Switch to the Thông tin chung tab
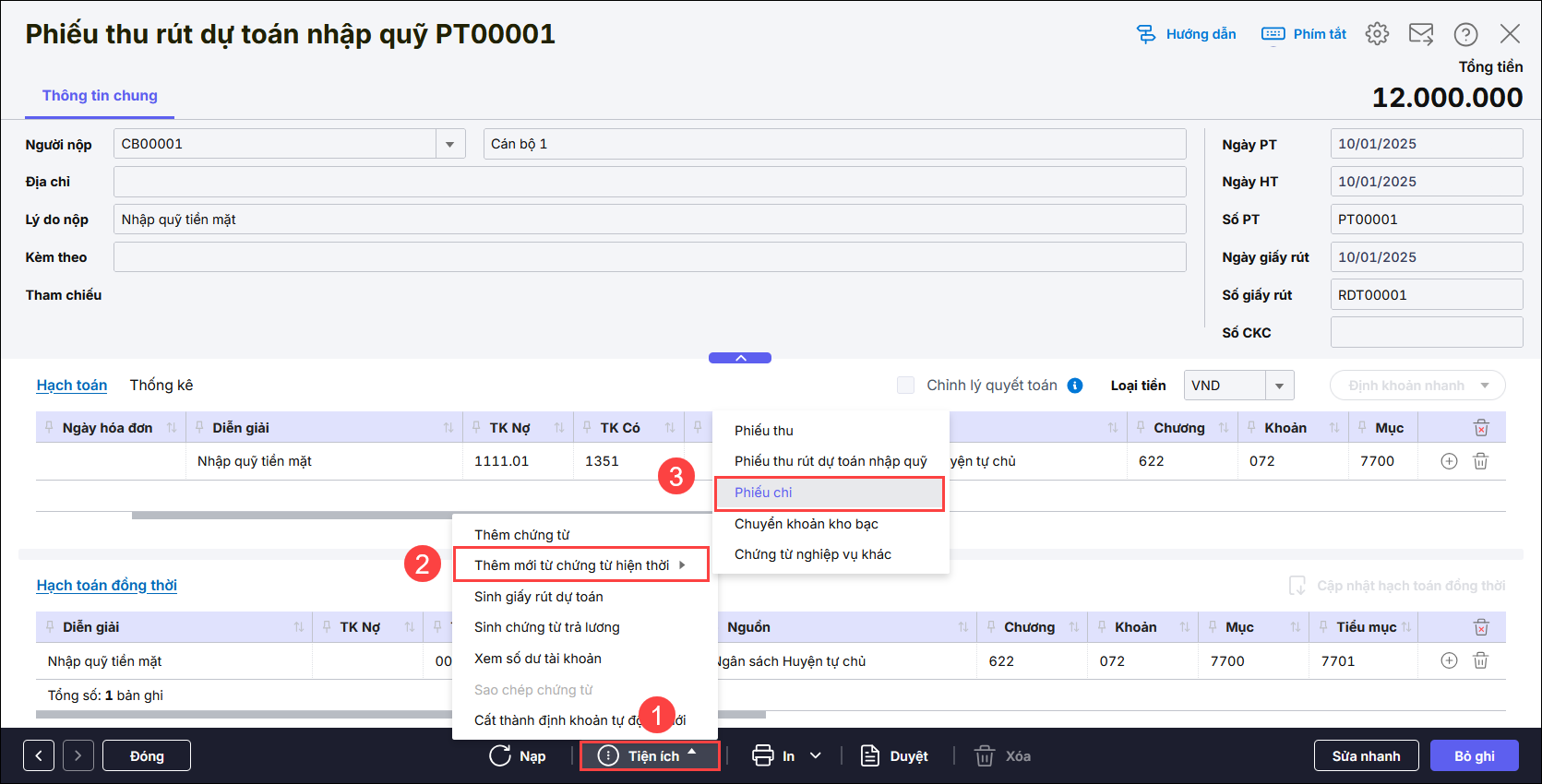 pos(100,96)
